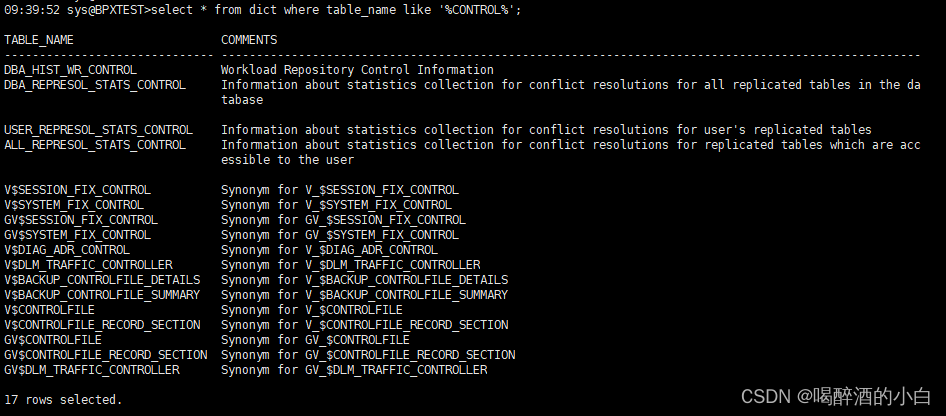
Task: Click the COMMENTS column header
Action: pos(249,40)
